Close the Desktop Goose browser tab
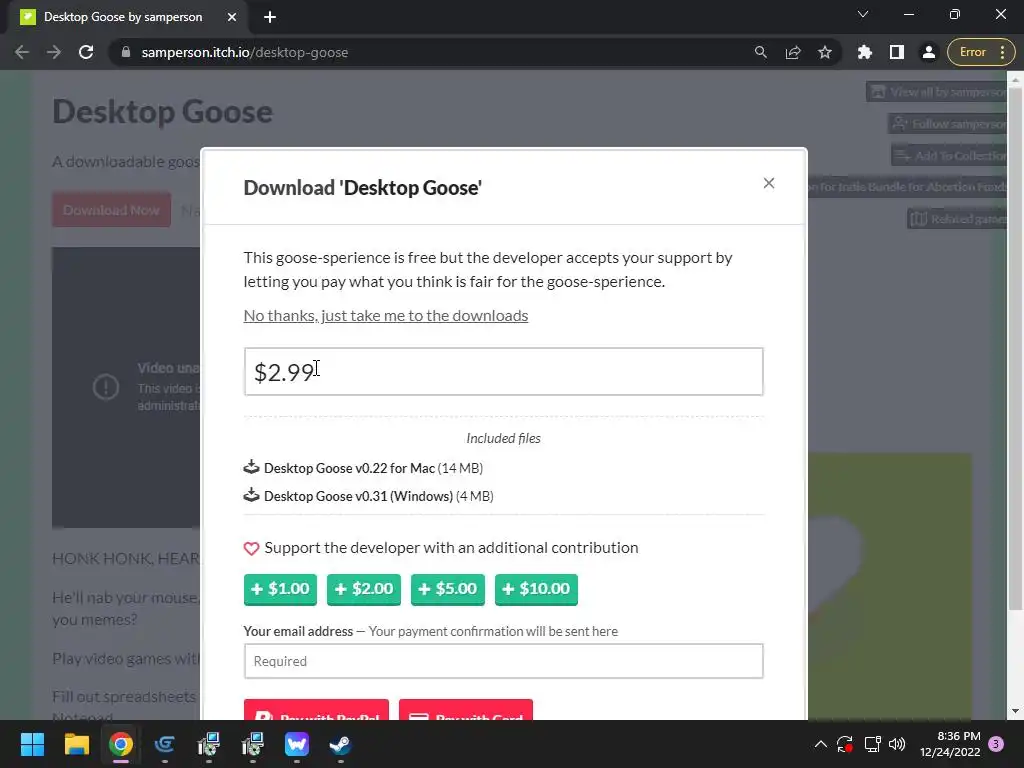This screenshot has height=768, width=1024. [x=232, y=17]
